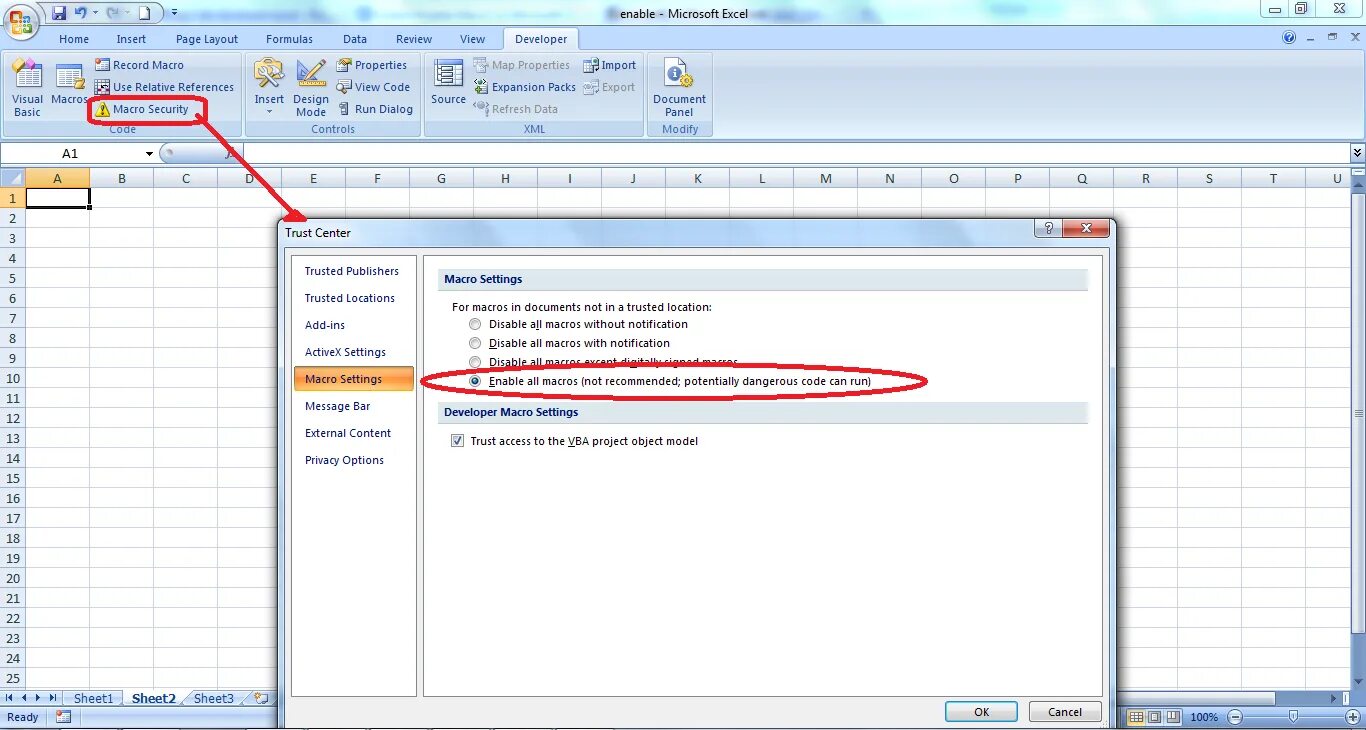Start Record Macro

tap(139, 65)
